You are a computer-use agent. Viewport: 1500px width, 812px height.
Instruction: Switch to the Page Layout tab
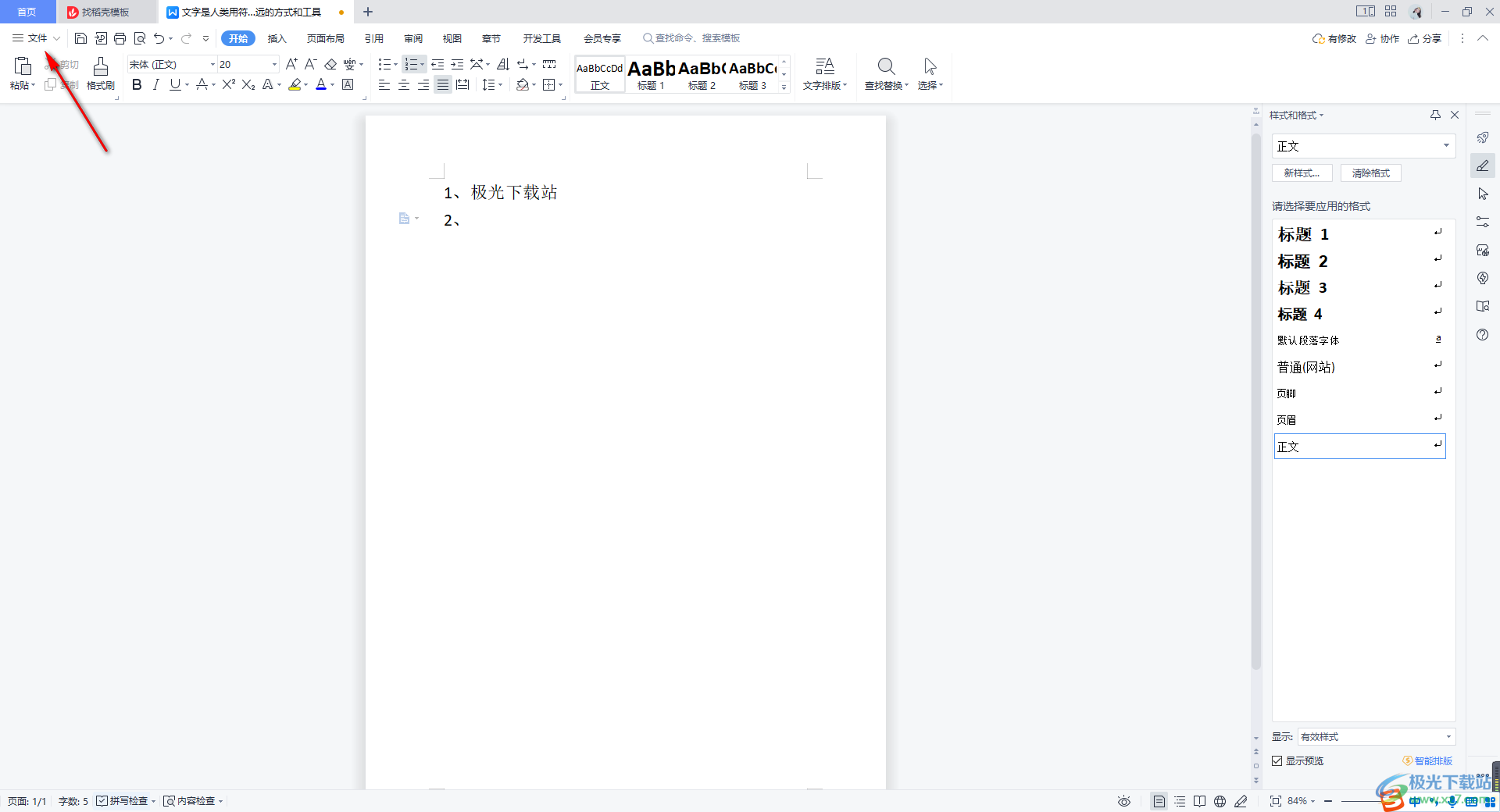pos(325,38)
